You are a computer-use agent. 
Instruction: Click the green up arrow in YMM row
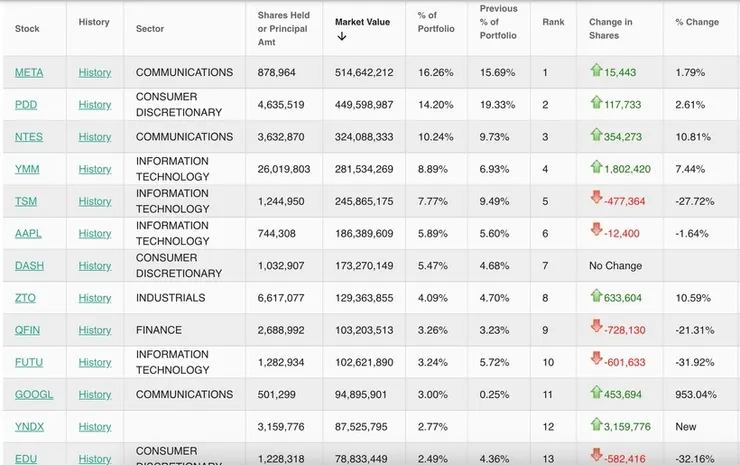click(x=596, y=167)
